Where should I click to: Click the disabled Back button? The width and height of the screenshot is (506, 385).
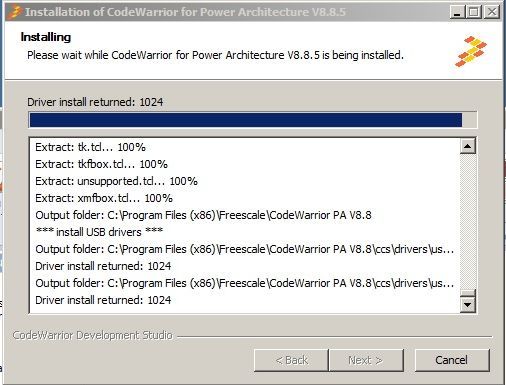click(291, 360)
